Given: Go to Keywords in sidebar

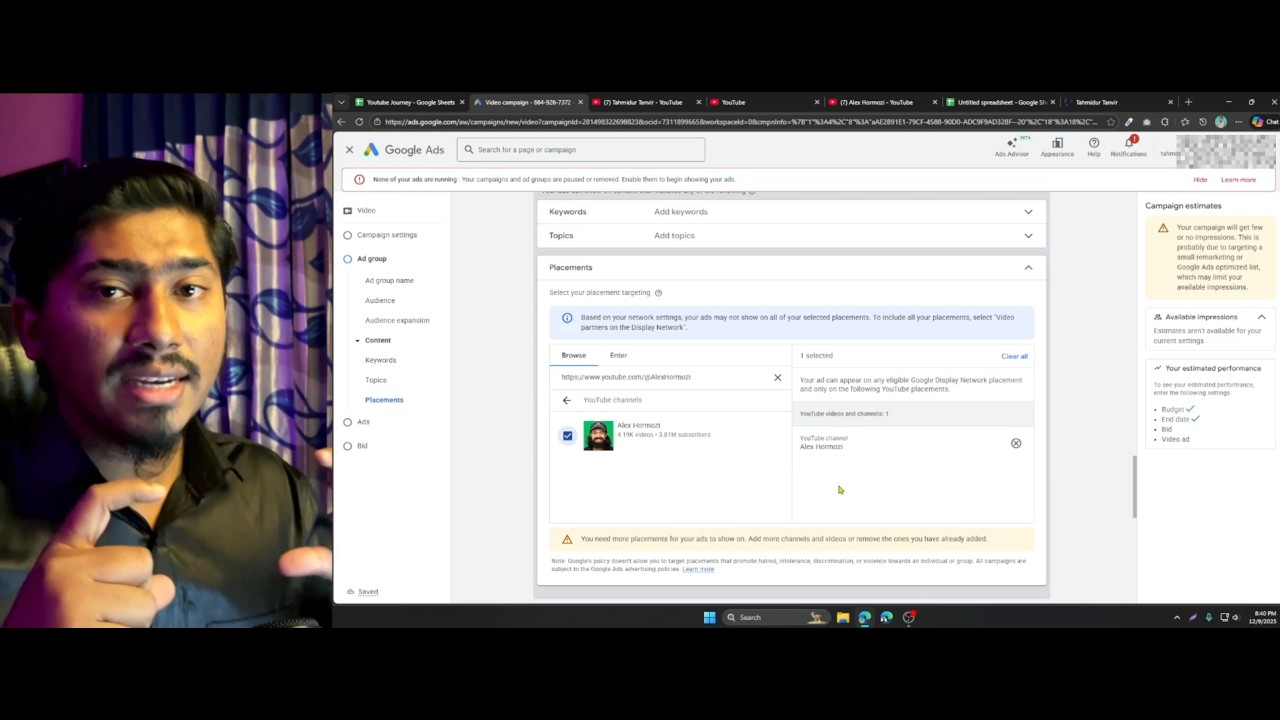Looking at the screenshot, I should [x=381, y=360].
